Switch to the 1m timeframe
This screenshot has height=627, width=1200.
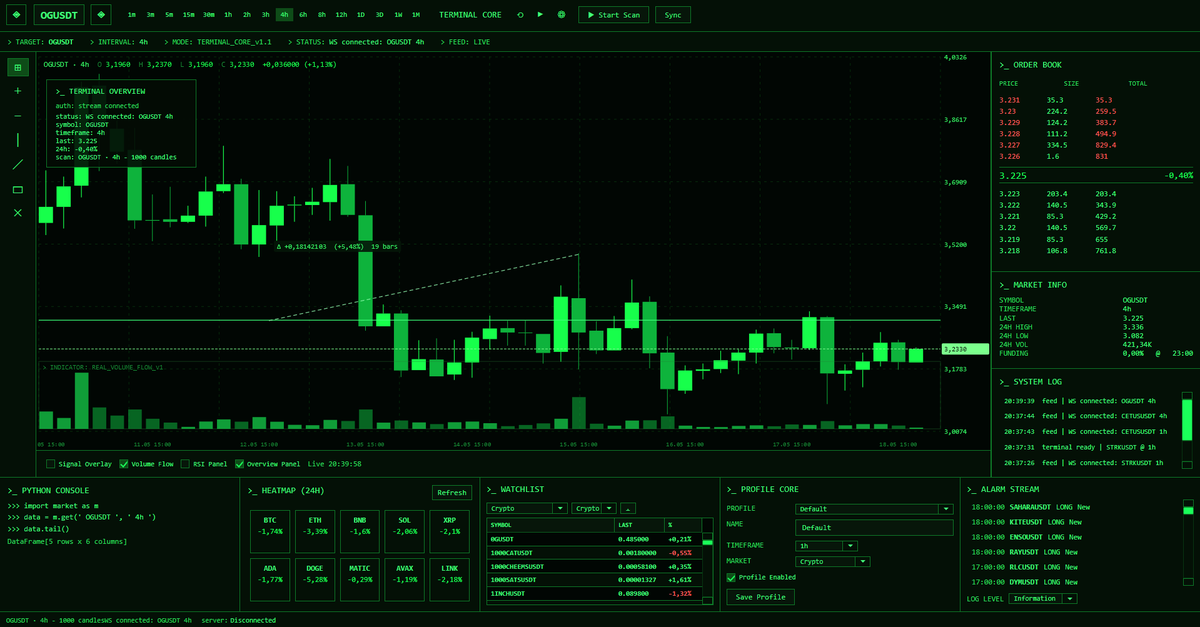tap(133, 15)
